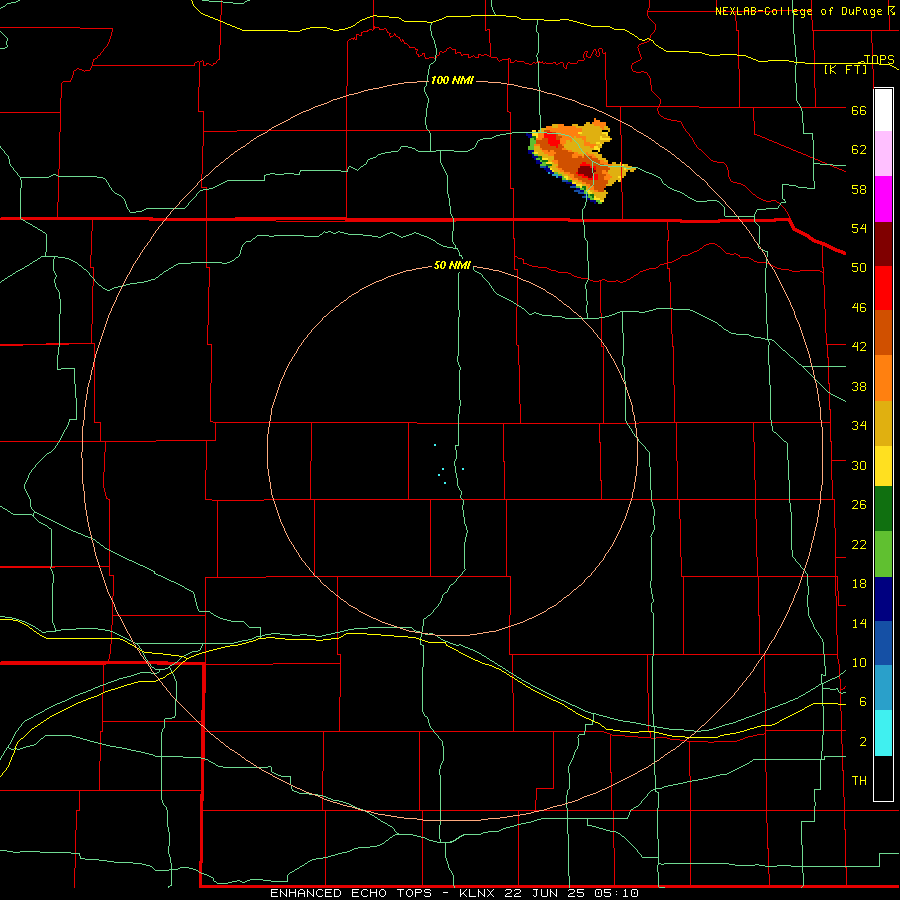Screen dimensions: 900x900
Task: Click the NEXLAB-College of DuPage credit text
Action: (798, 11)
